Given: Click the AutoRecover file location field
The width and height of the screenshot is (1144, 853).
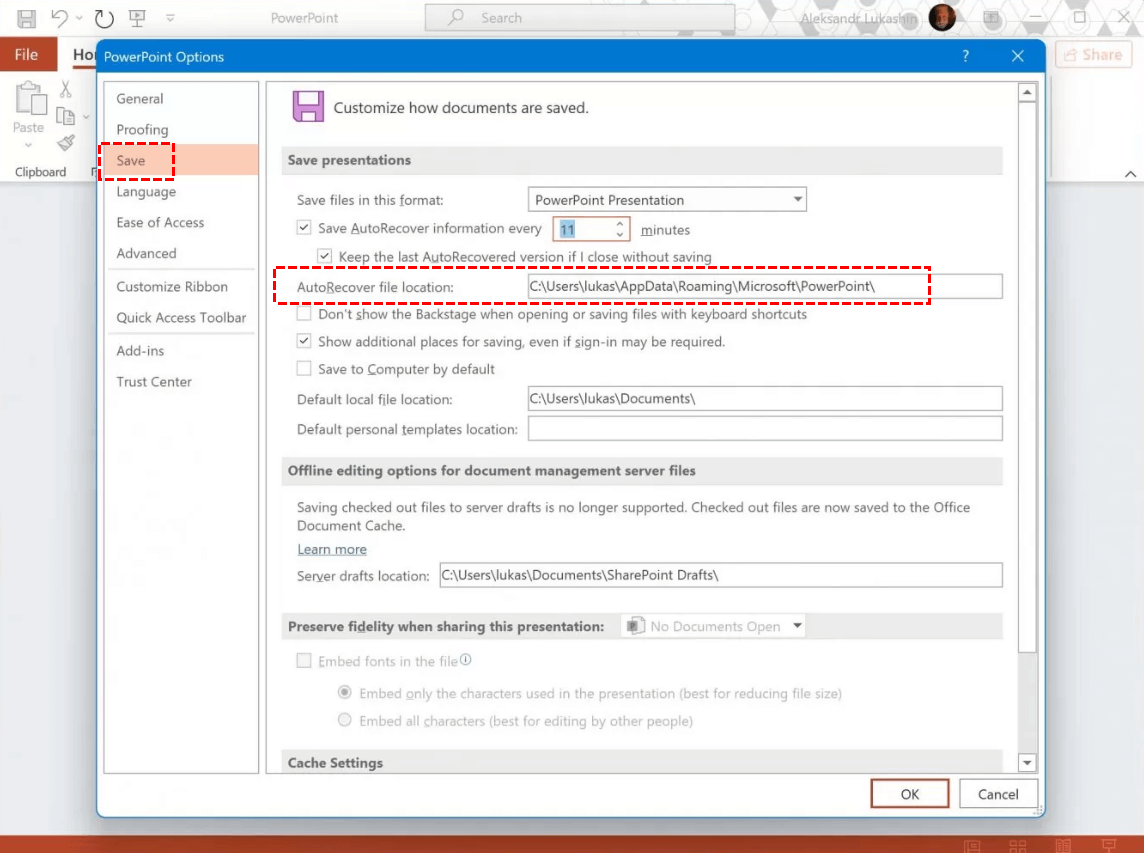Looking at the screenshot, I should click(765, 286).
